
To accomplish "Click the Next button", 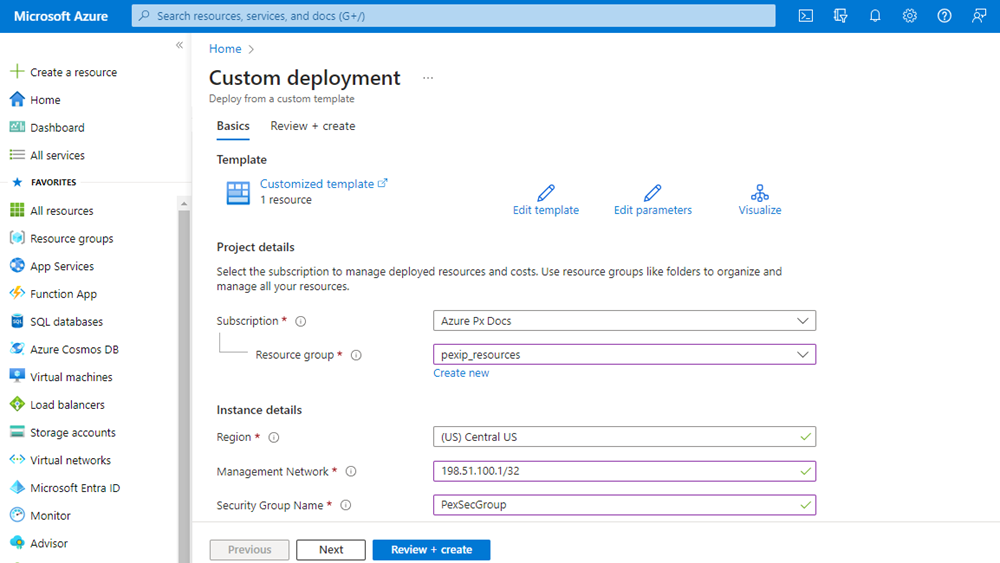I will coord(331,550).
